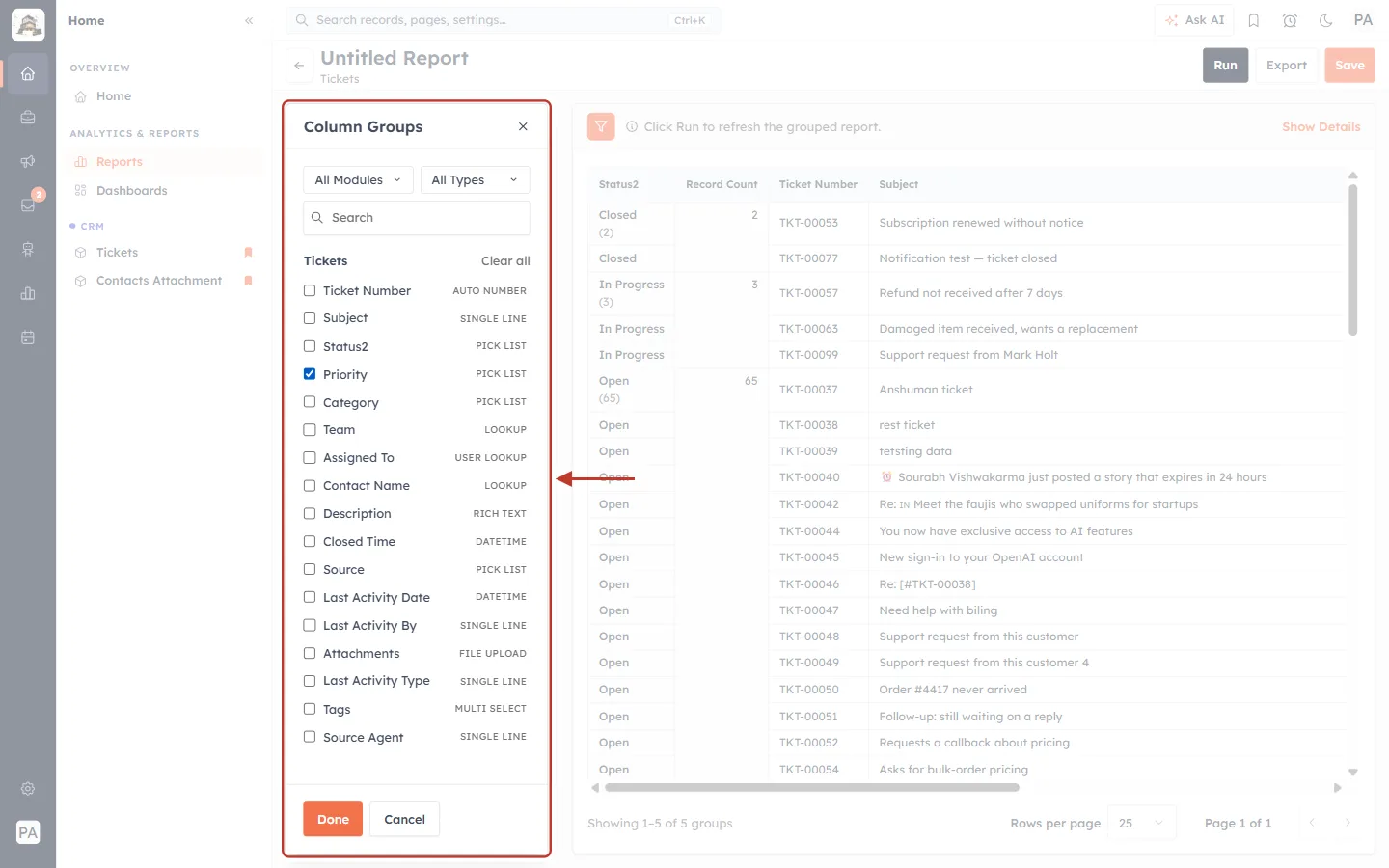Screen dimensions: 1389x868
Task: Open the Rows per page dropdown
Action: (1142, 823)
